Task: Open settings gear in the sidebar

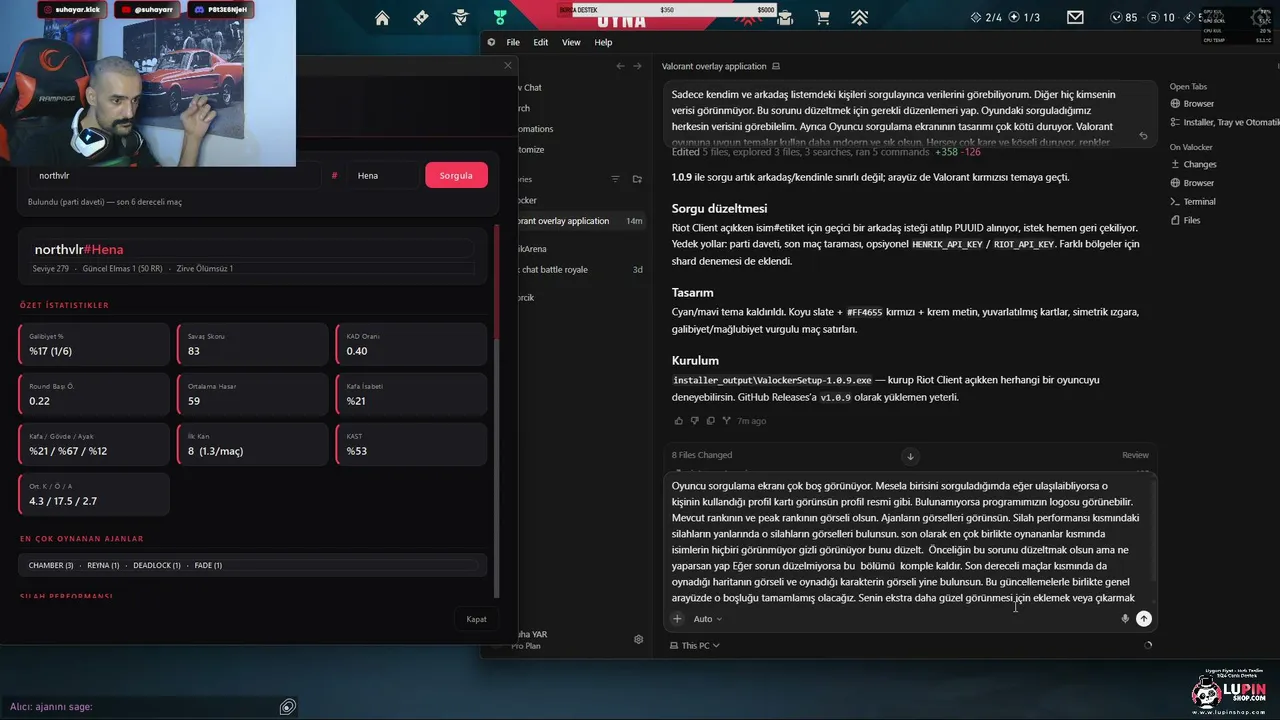Action: (x=639, y=639)
